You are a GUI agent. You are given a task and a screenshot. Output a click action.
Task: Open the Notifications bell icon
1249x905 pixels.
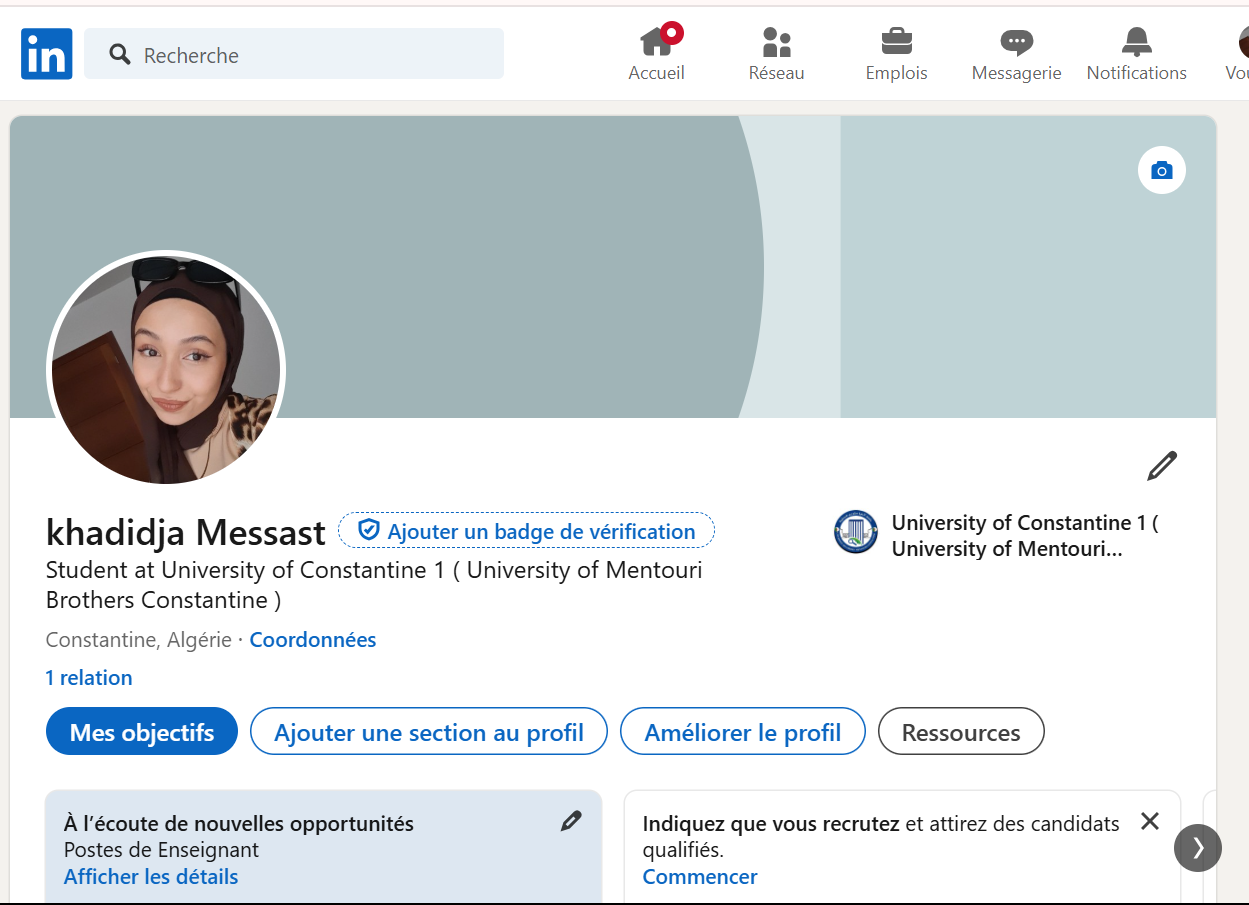[x=1136, y=42]
